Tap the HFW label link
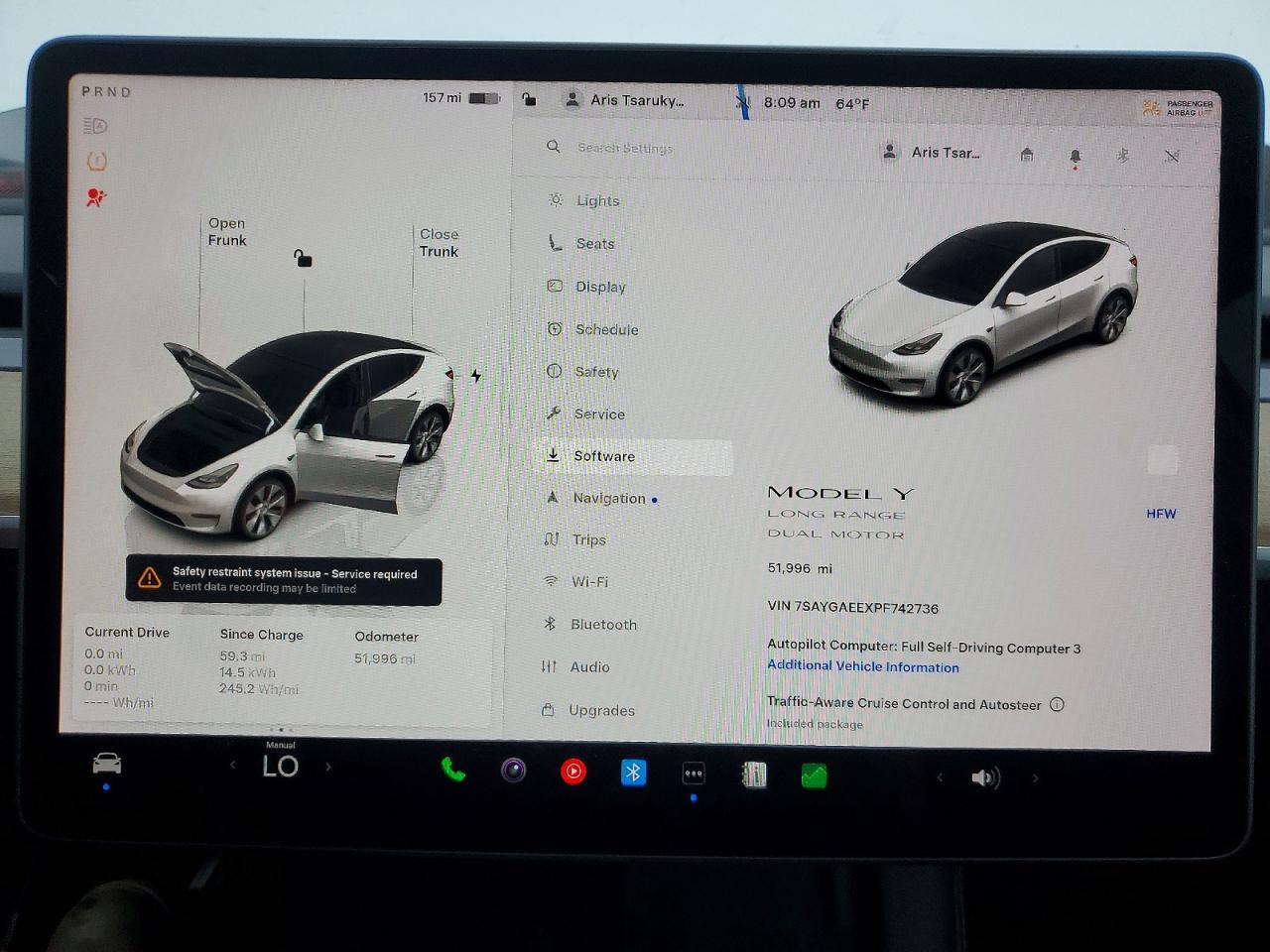 click(x=1161, y=514)
